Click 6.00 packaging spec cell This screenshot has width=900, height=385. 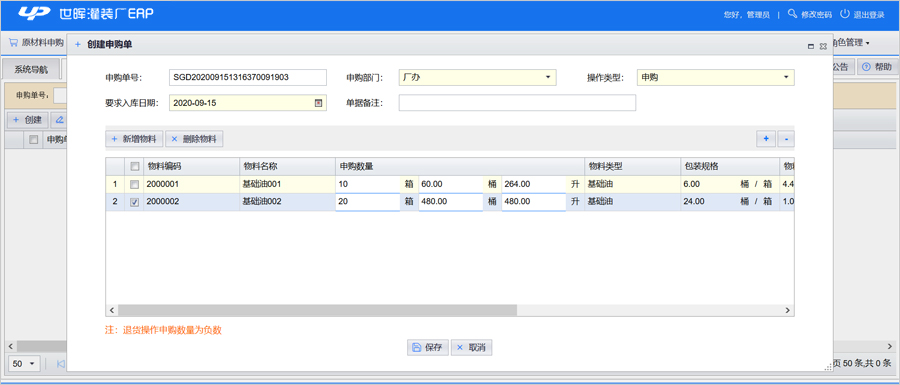730,185
